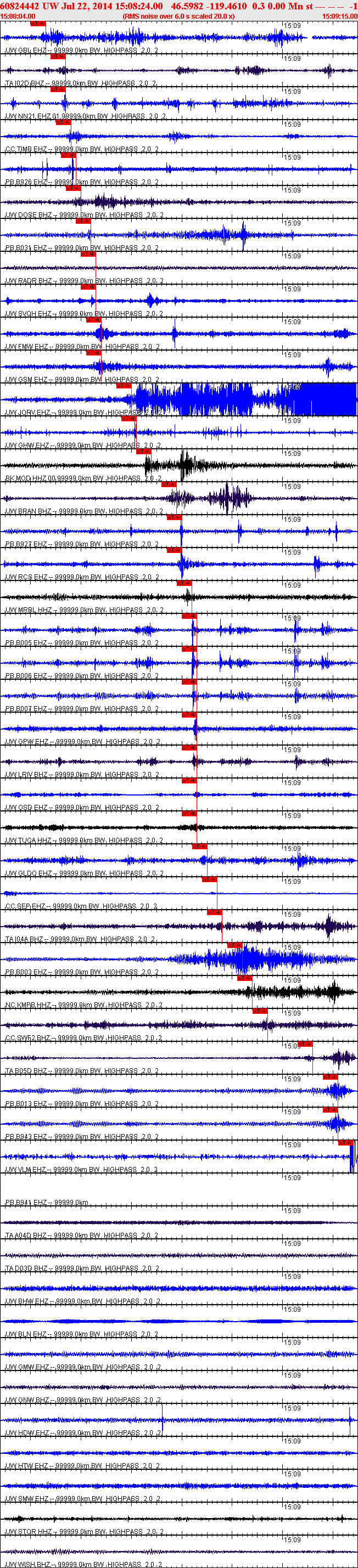This screenshot has height=1568, width=358.
Task: Click the red pick marker on BK MOD trace
Action: pos(144,450)
